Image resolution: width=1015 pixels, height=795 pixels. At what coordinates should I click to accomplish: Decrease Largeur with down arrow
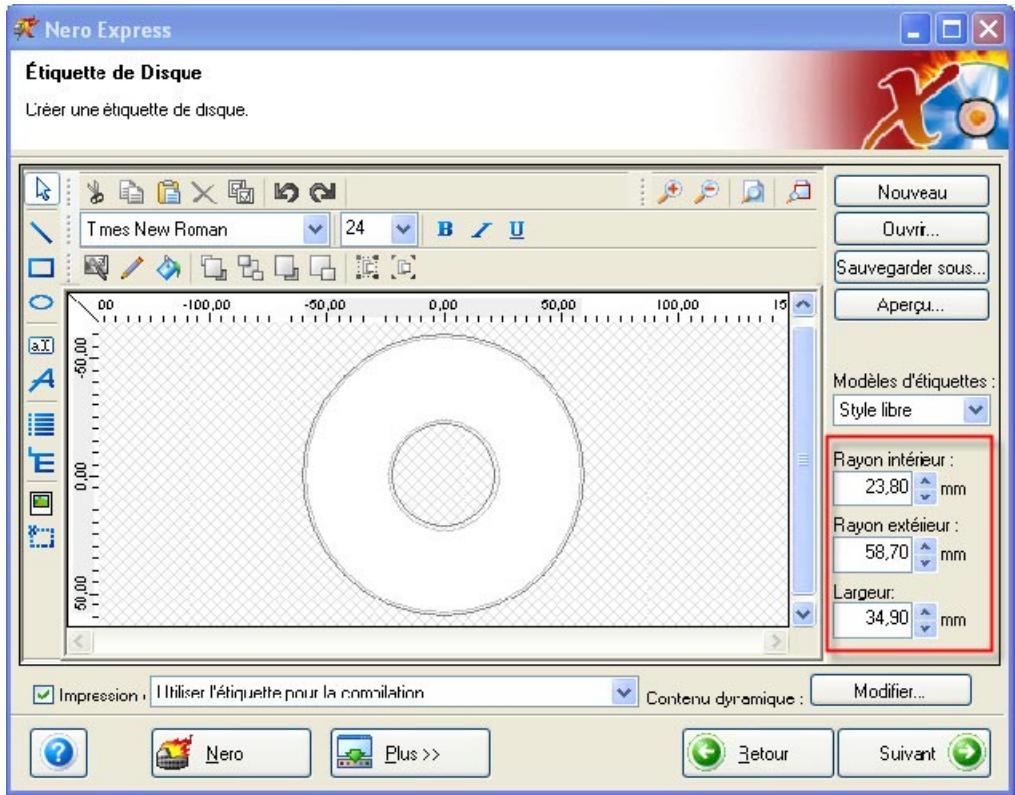926,628
